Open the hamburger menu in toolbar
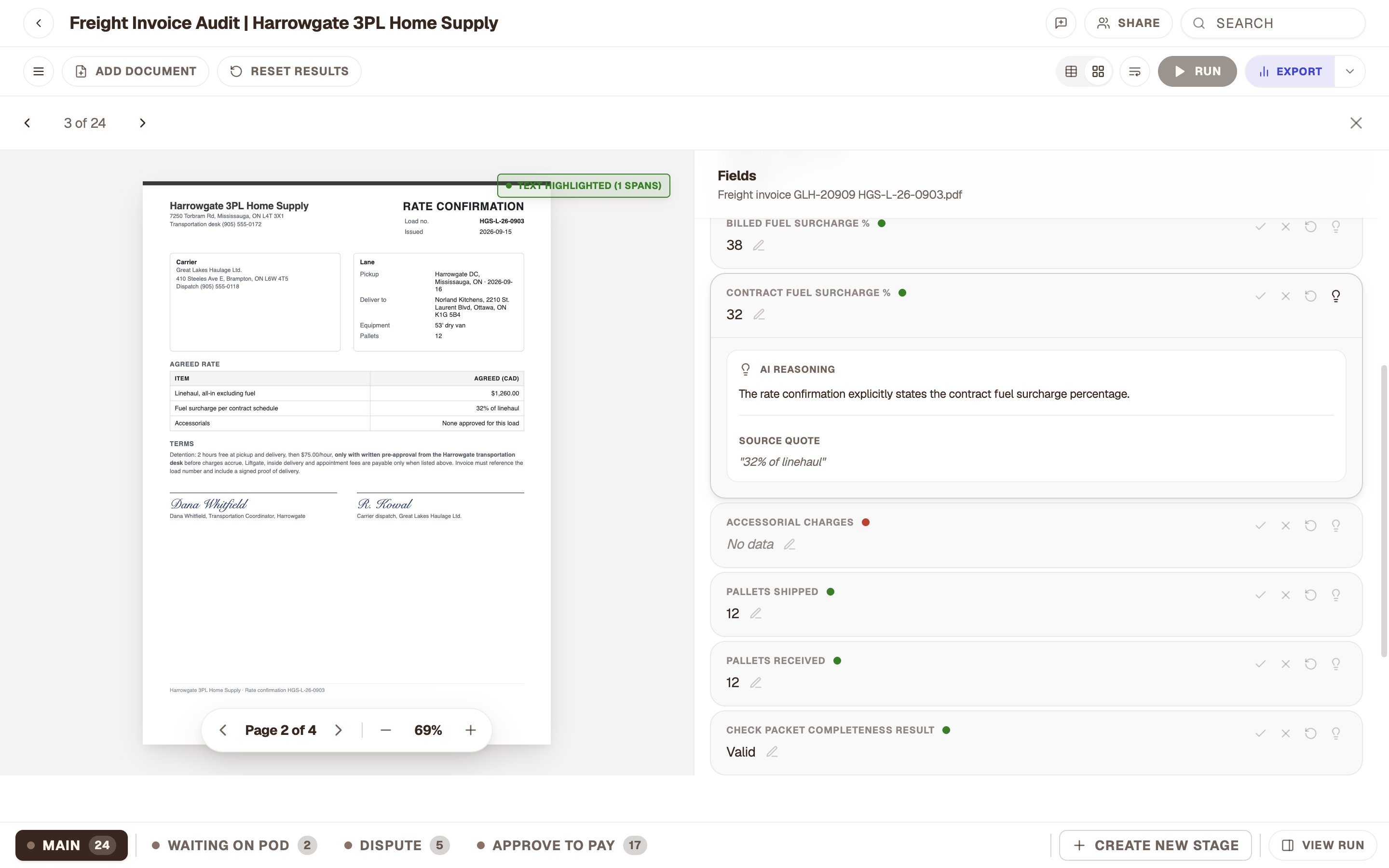 [x=39, y=71]
